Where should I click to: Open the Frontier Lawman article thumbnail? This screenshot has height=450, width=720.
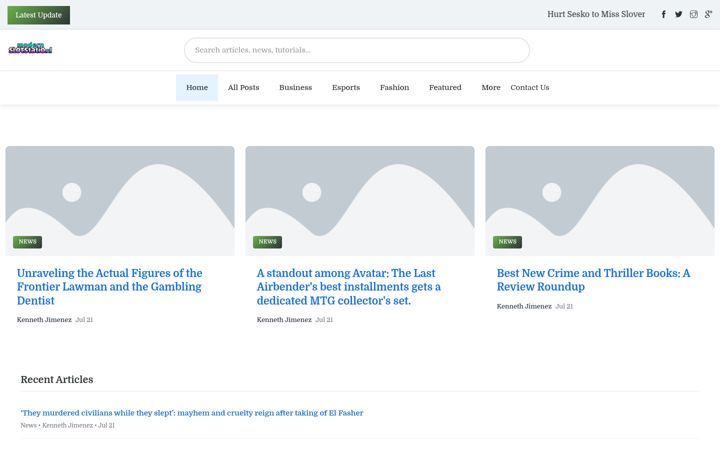pyautogui.click(x=120, y=201)
